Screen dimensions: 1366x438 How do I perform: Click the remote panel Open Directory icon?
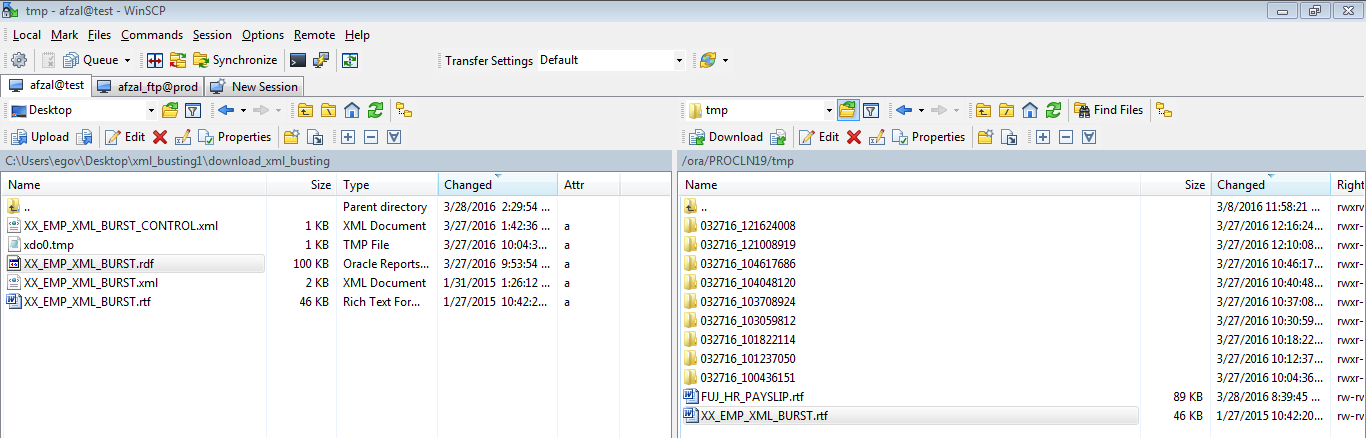[848, 110]
